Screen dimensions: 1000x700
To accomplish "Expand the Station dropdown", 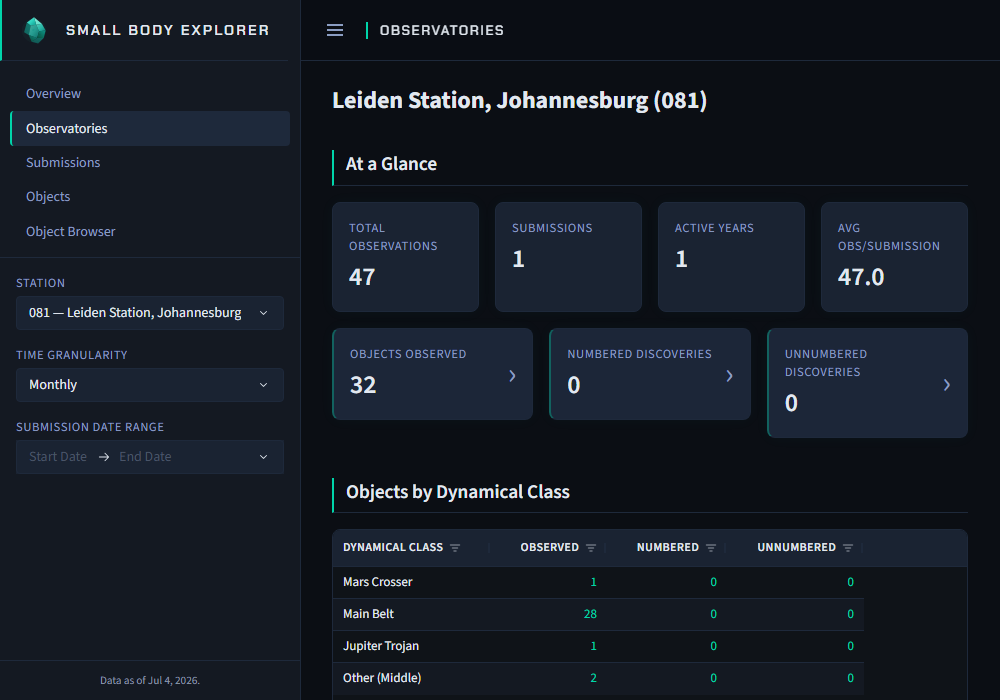I will 150,312.
